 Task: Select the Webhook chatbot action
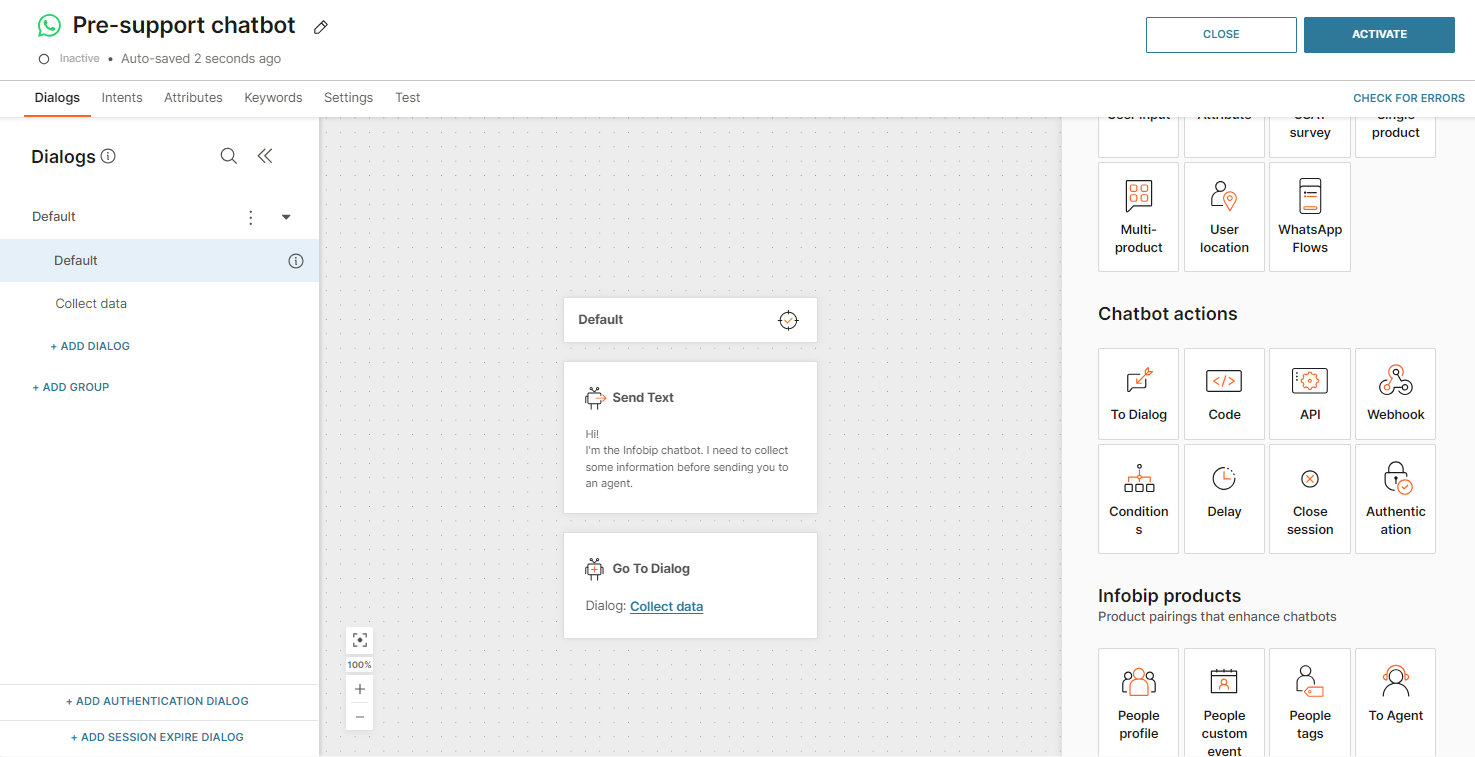(x=1395, y=394)
